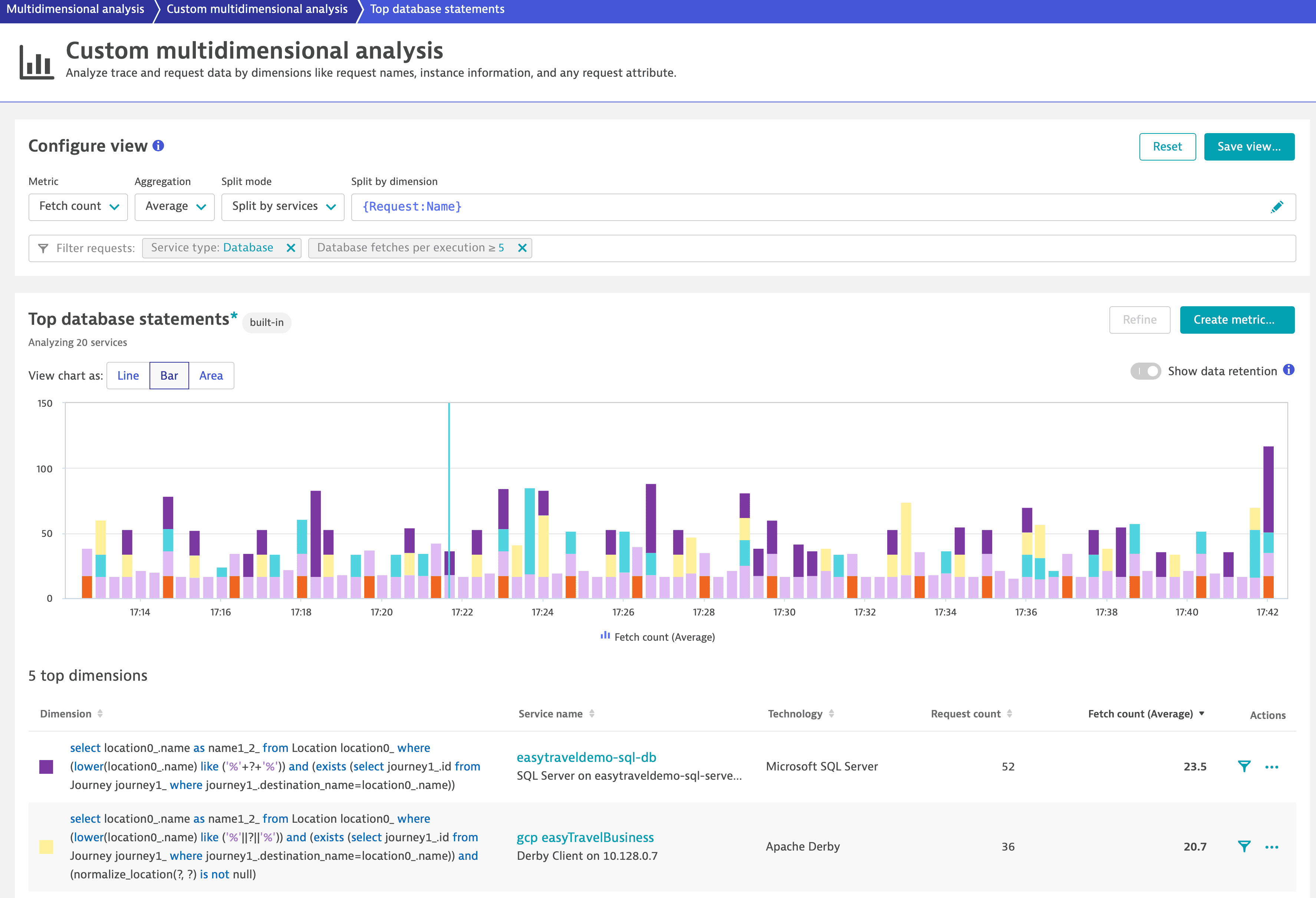Open the Average aggregation dropdown
1316x898 pixels.
174,207
